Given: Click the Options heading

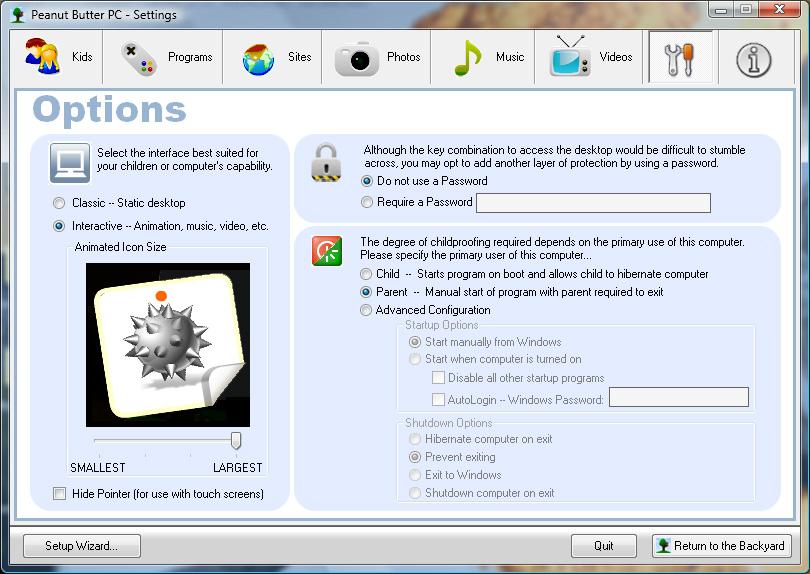Looking at the screenshot, I should (110, 110).
